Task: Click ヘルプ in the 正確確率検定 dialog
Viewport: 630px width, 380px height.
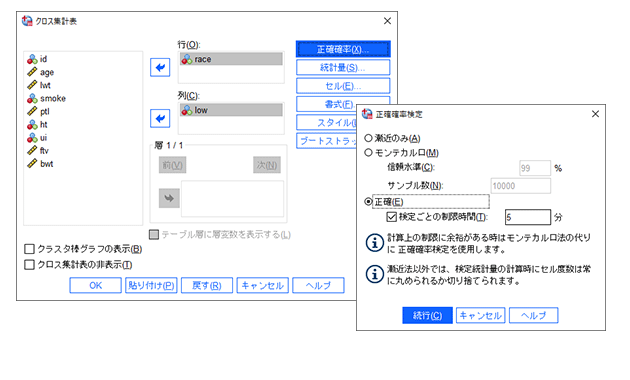Action: pos(534,315)
